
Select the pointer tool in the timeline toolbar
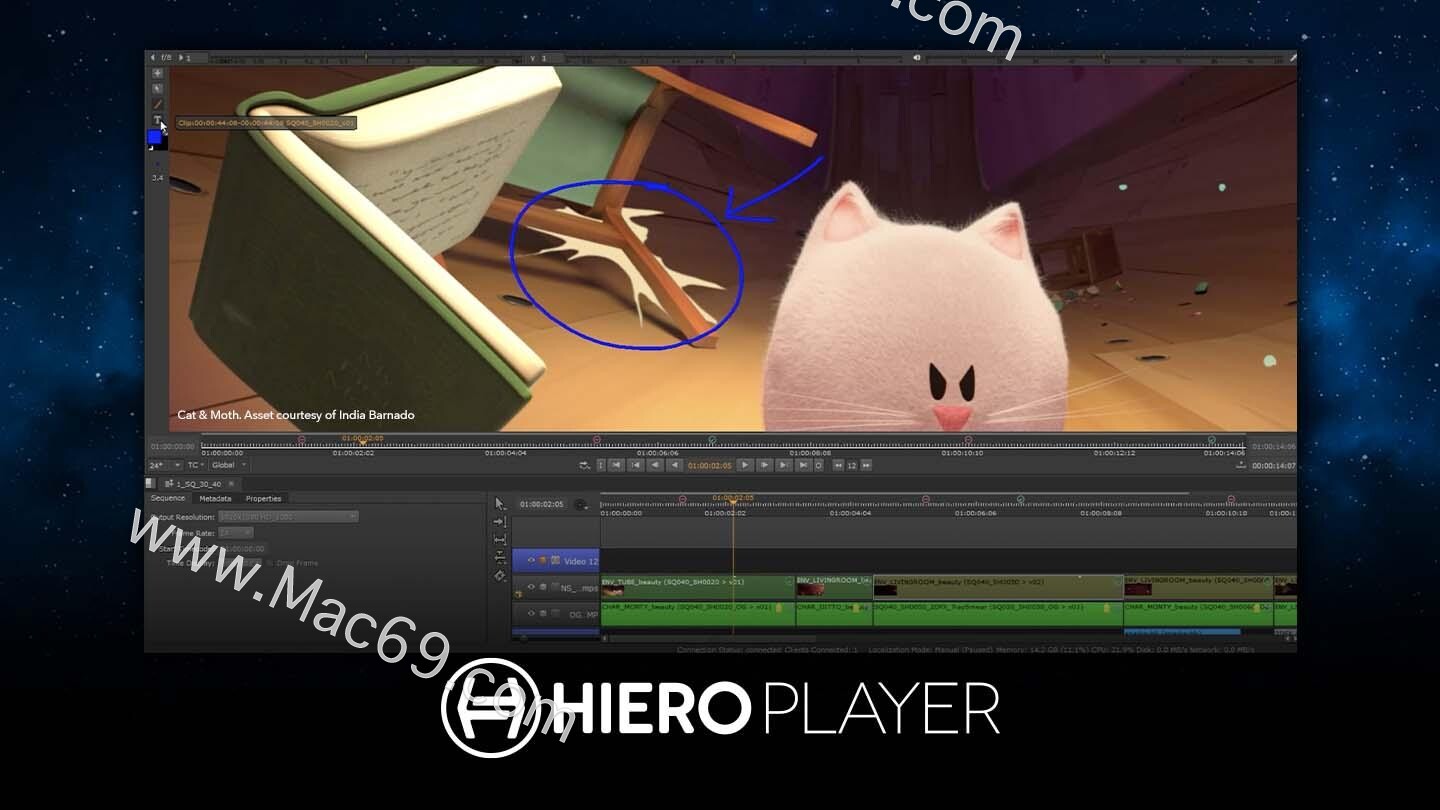coord(498,501)
